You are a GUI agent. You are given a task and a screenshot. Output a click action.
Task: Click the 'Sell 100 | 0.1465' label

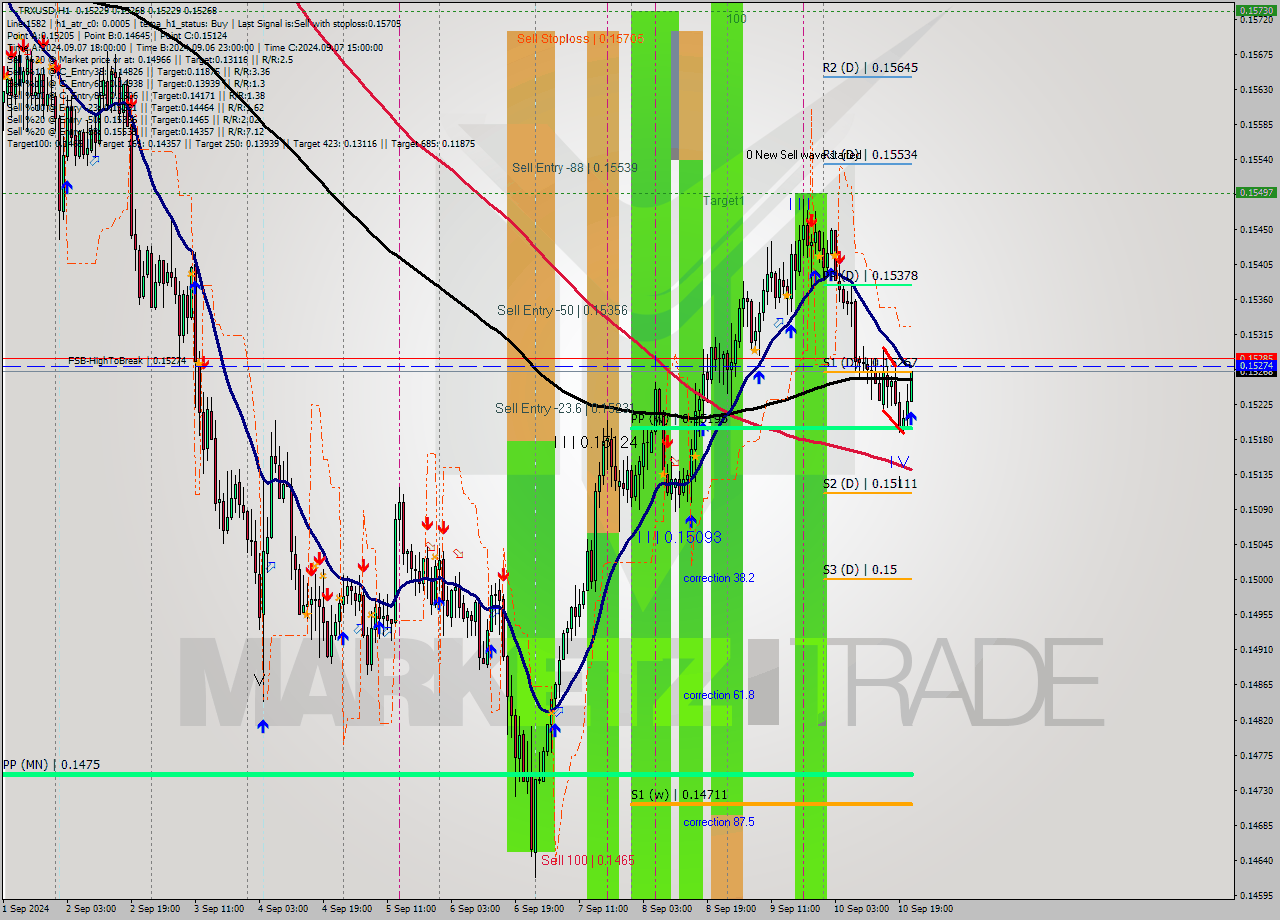point(587,860)
